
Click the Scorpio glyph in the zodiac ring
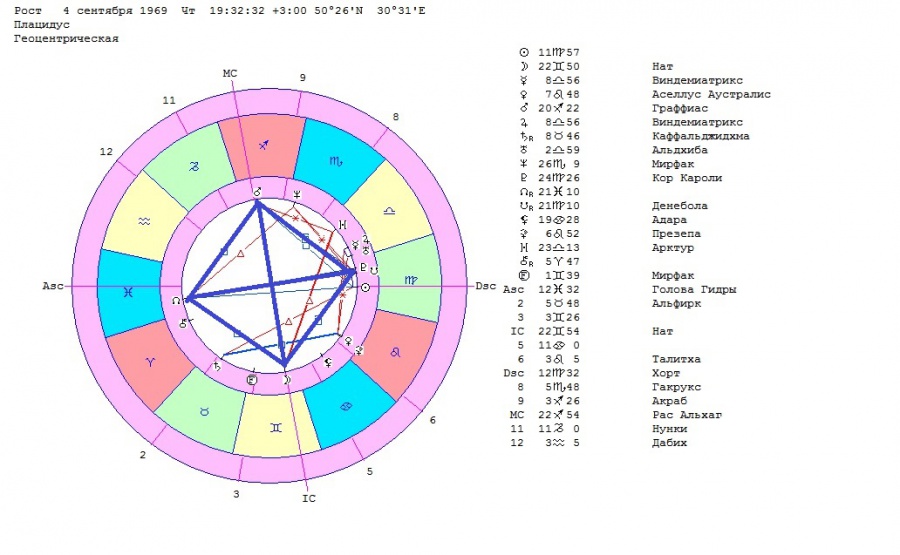(335, 159)
